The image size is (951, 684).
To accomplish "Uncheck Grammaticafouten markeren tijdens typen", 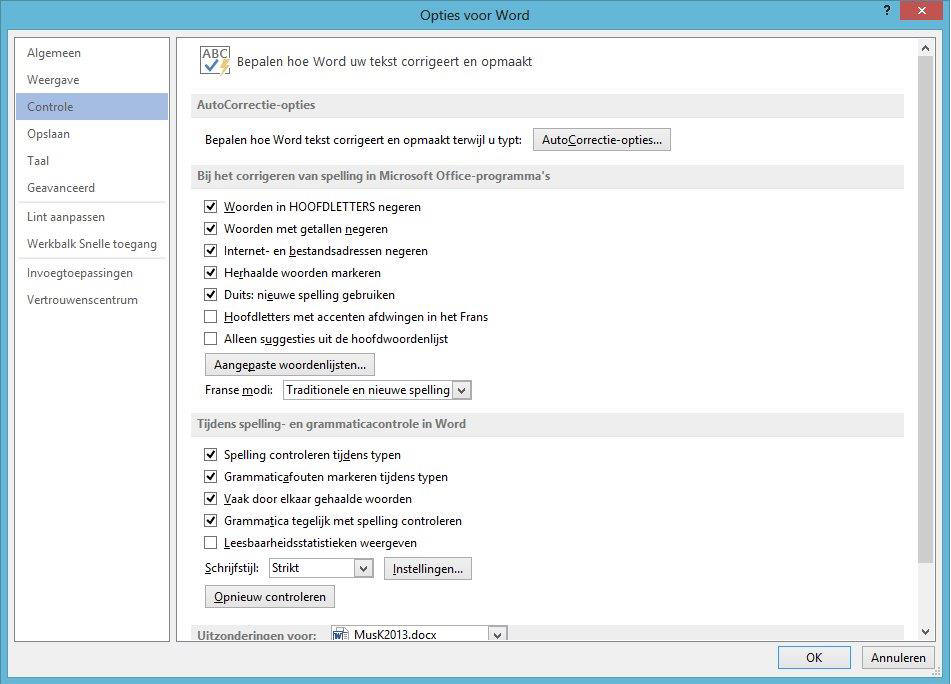I will [210, 477].
